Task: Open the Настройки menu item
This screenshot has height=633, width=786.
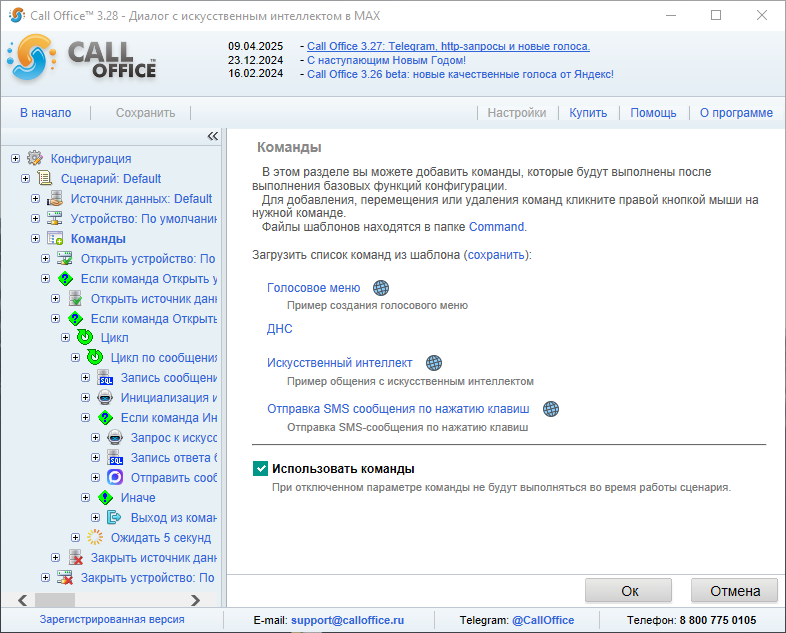Action: [516, 113]
